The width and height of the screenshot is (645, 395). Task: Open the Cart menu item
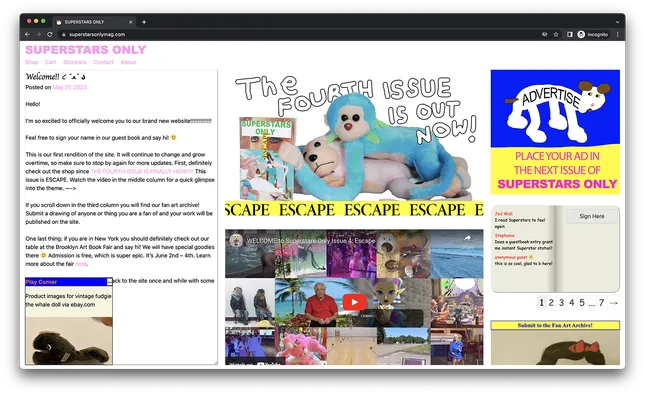tap(50, 62)
